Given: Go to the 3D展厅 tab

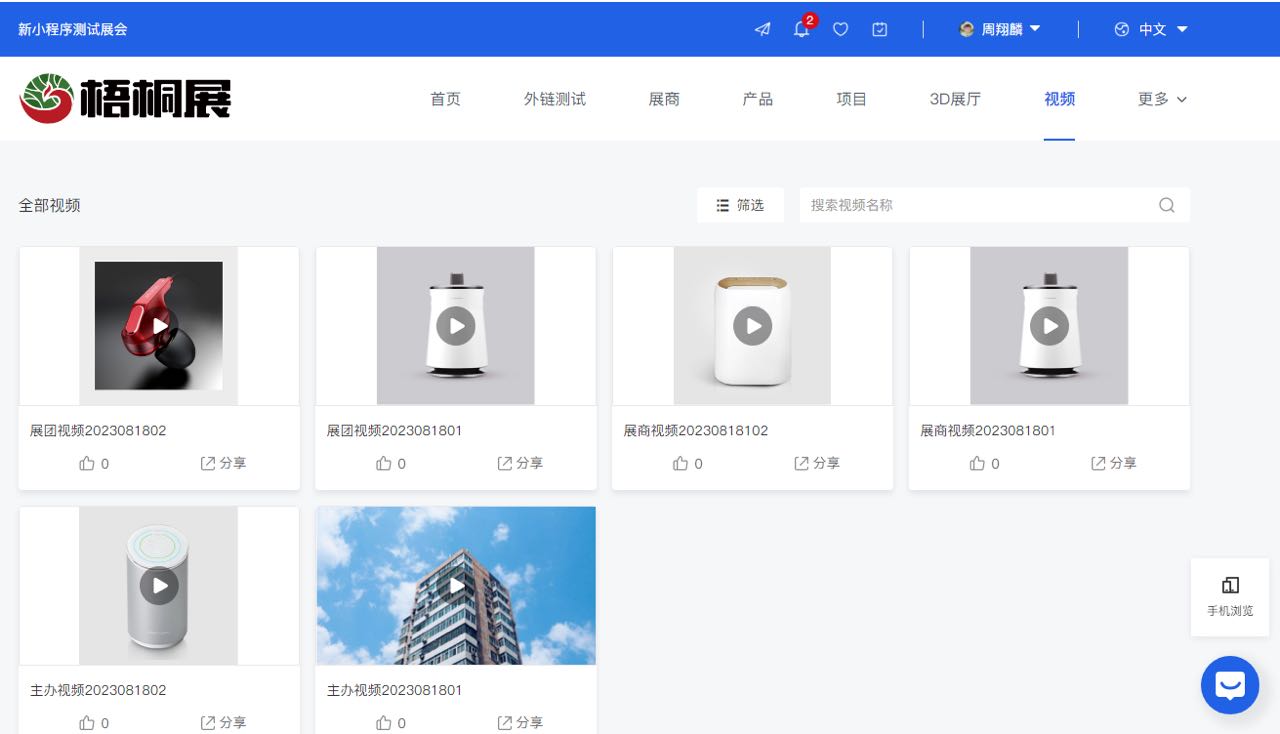Looking at the screenshot, I should click(955, 99).
